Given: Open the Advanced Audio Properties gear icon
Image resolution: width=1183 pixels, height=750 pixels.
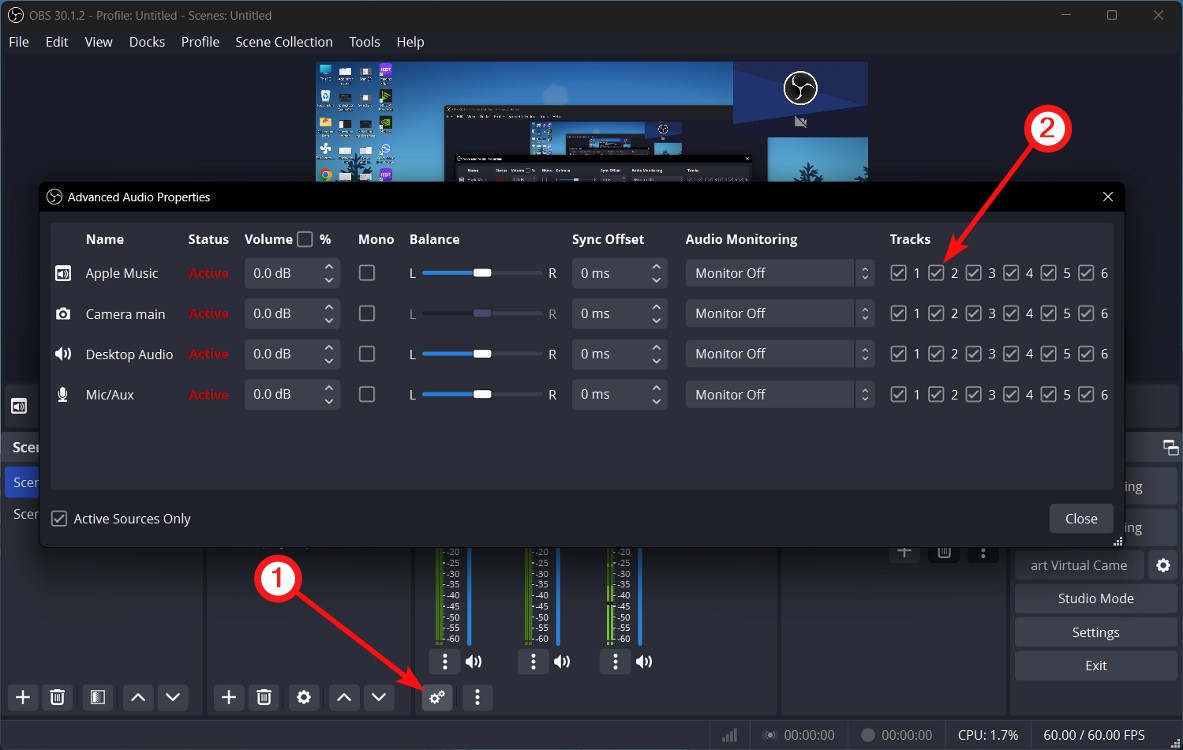Looking at the screenshot, I should click(x=437, y=697).
